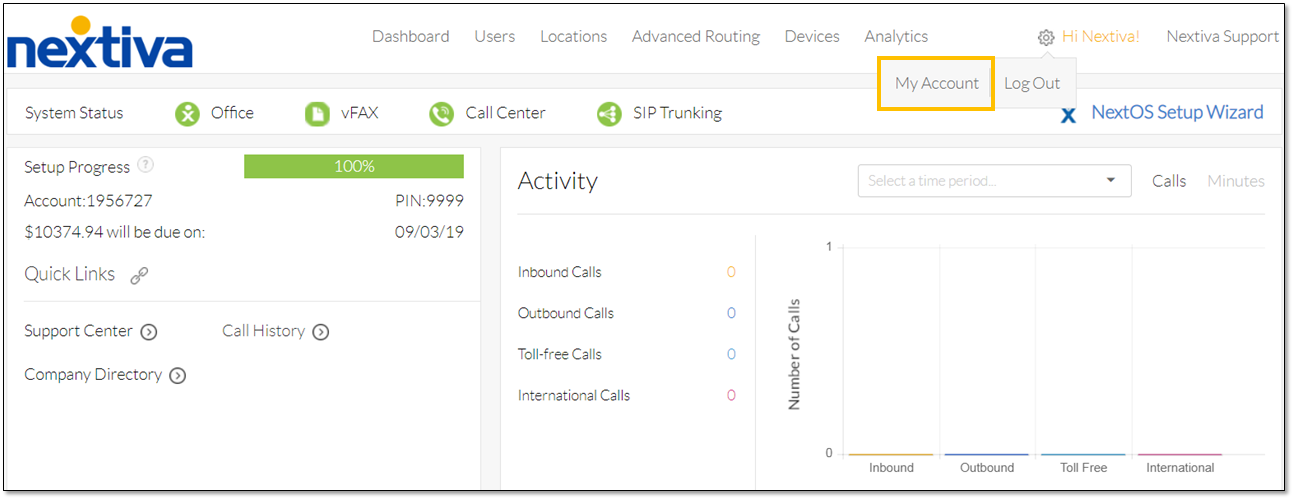The height and width of the screenshot is (500, 1294).
Task: Click the vFAX status label
Action: [x=360, y=113]
